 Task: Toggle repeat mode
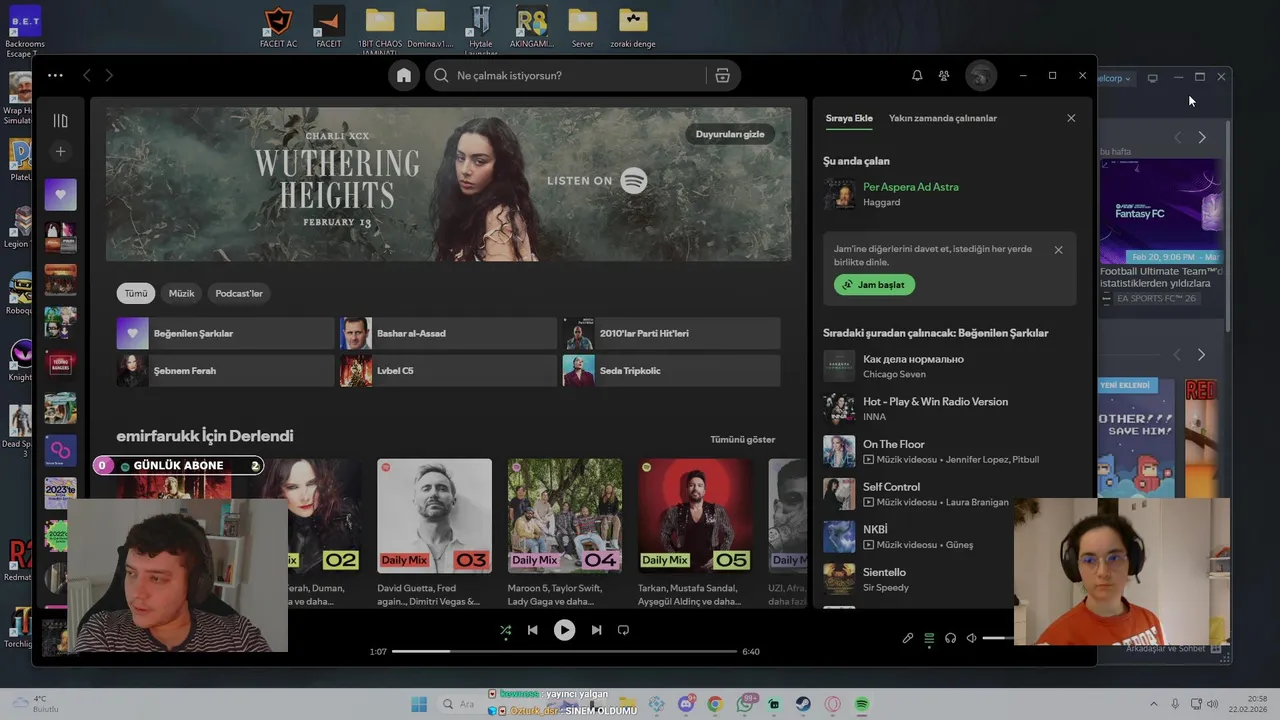[623, 630]
